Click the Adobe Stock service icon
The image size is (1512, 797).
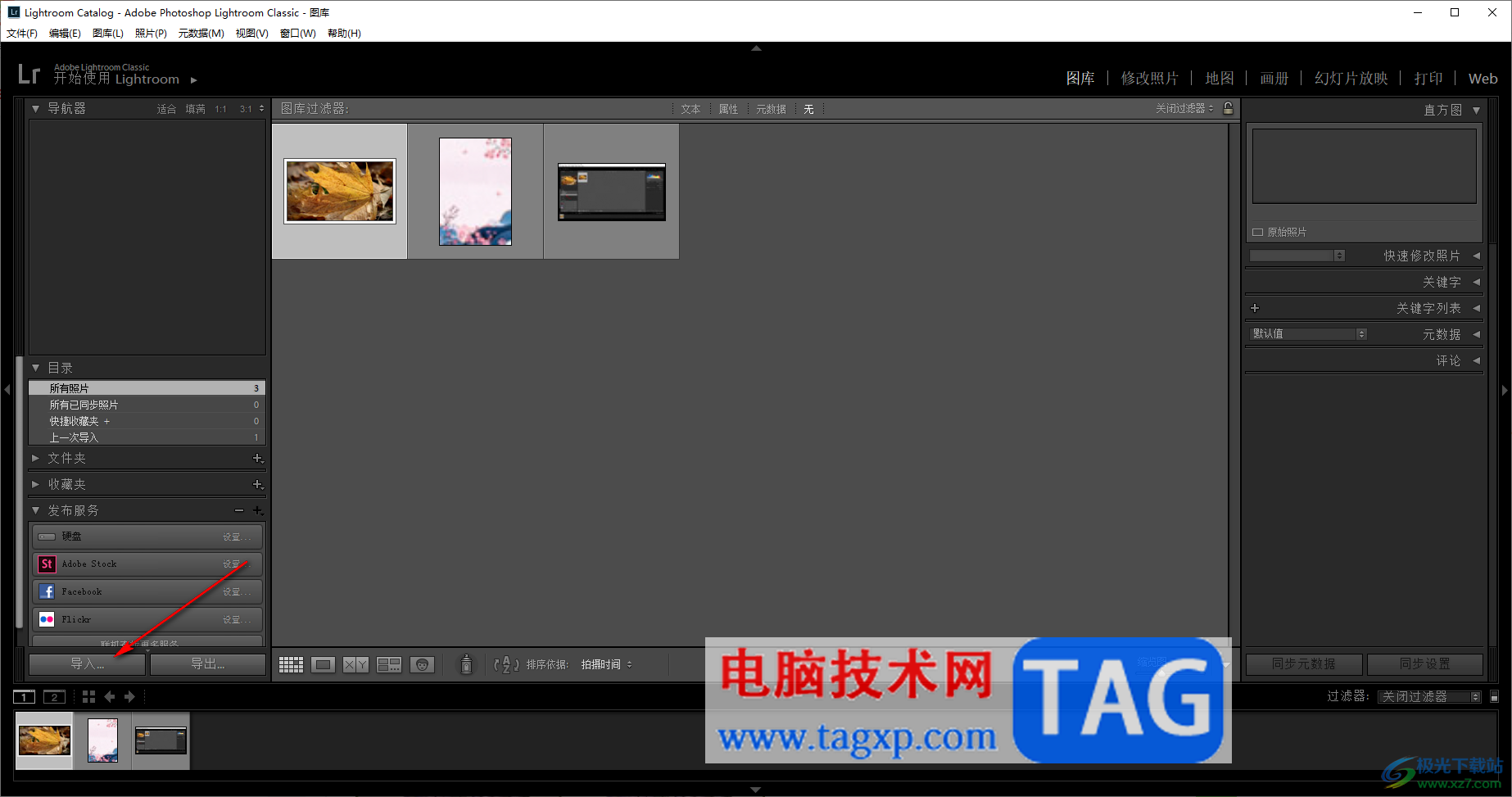tap(47, 564)
